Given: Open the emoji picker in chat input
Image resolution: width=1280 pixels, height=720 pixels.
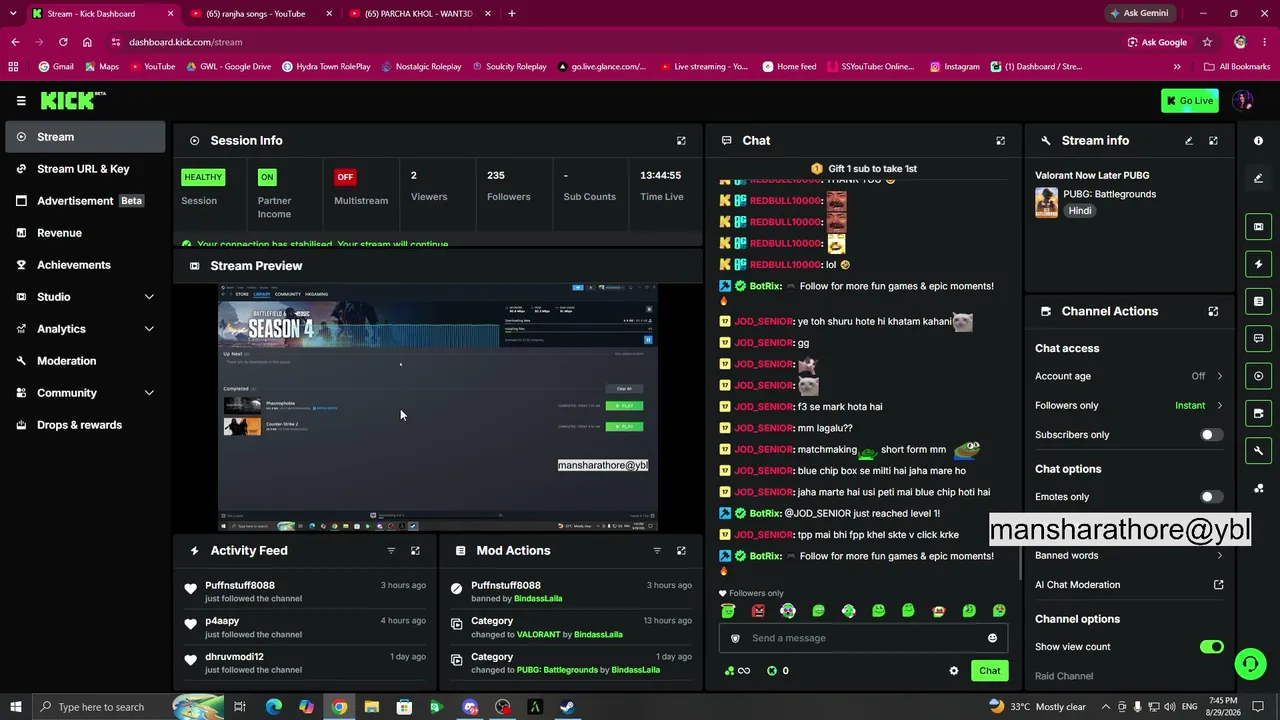Looking at the screenshot, I should (x=992, y=638).
